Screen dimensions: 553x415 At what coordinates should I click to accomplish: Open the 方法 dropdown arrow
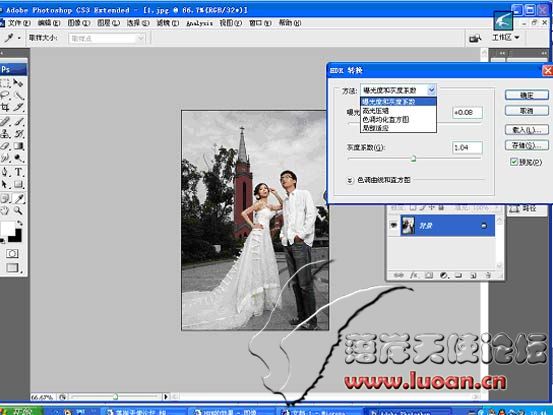(432, 90)
